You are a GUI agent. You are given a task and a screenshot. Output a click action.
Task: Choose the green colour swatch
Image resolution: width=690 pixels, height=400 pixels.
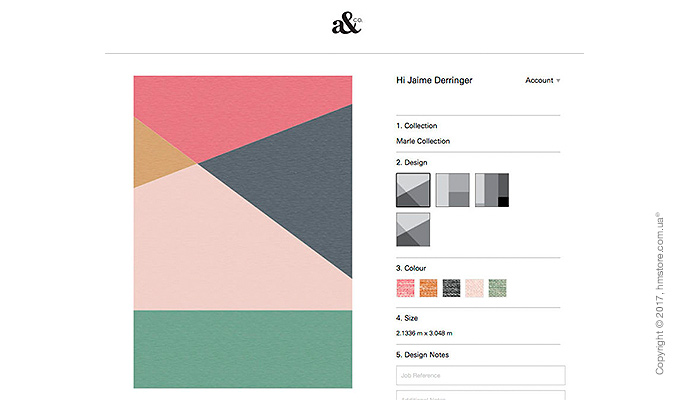click(x=497, y=288)
